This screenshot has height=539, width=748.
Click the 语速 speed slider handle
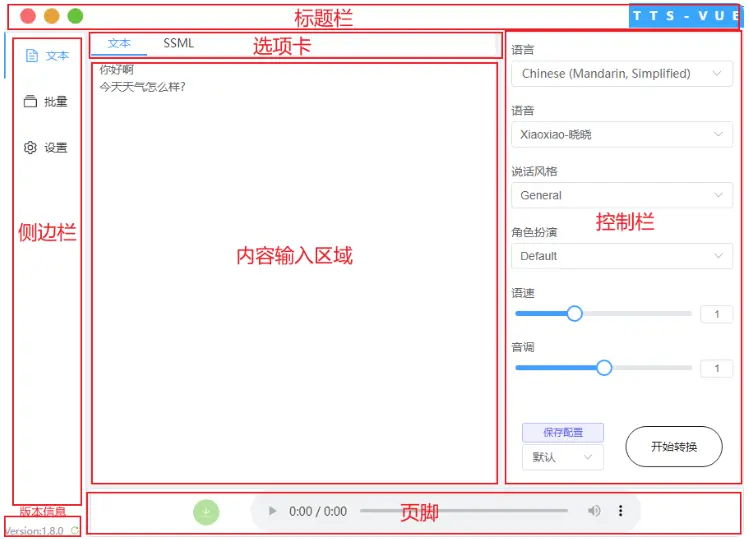click(x=574, y=314)
